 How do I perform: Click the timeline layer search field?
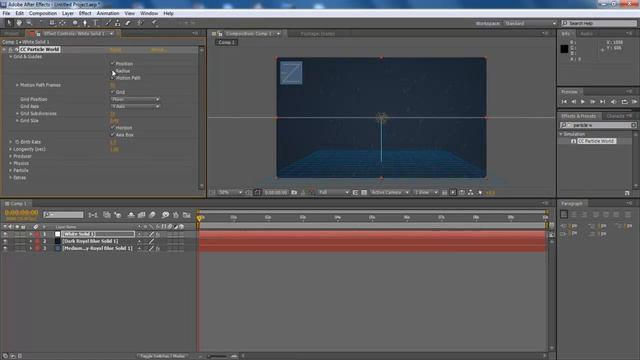63,215
